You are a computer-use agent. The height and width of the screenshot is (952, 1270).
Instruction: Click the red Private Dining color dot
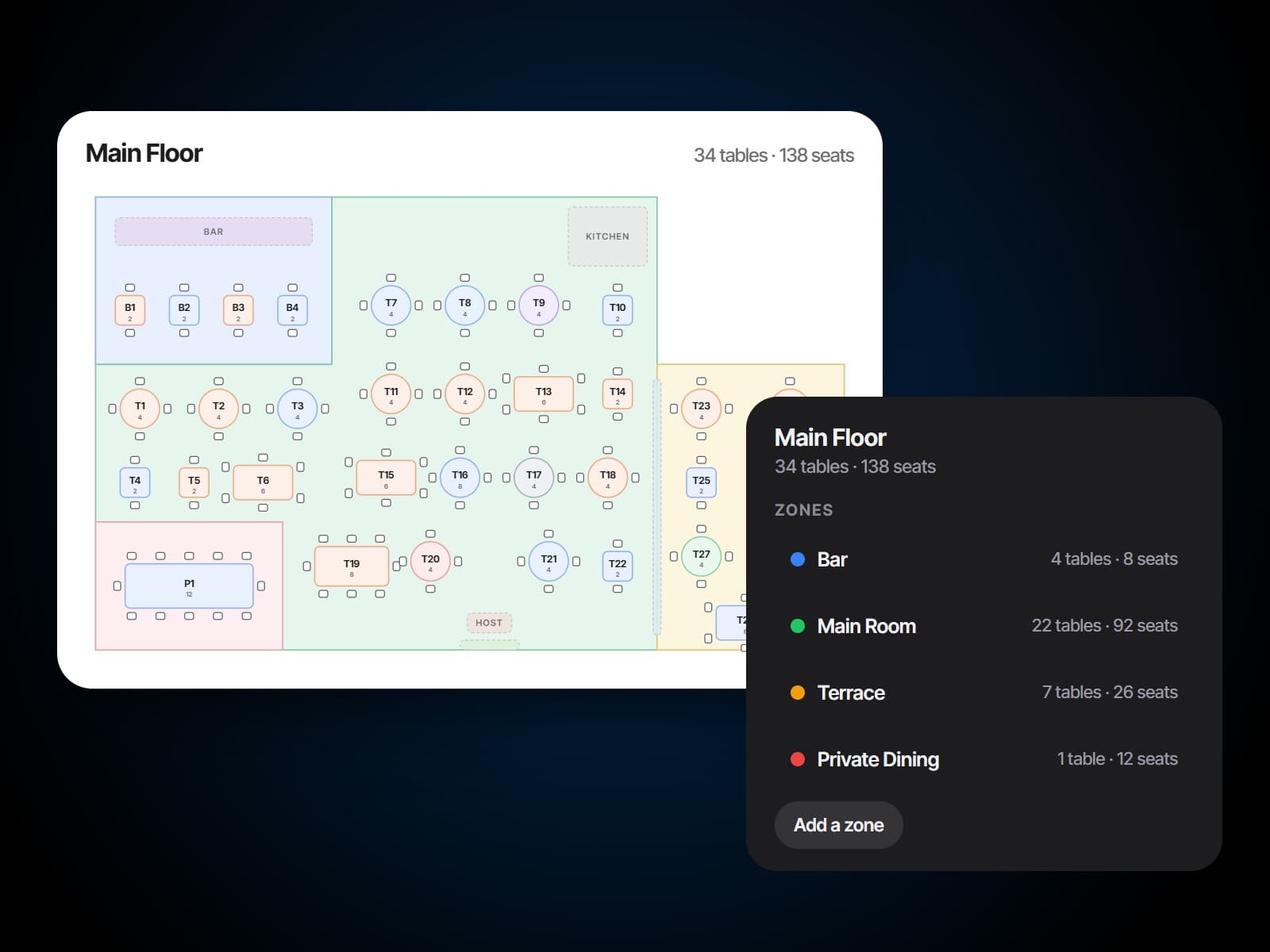coord(798,759)
